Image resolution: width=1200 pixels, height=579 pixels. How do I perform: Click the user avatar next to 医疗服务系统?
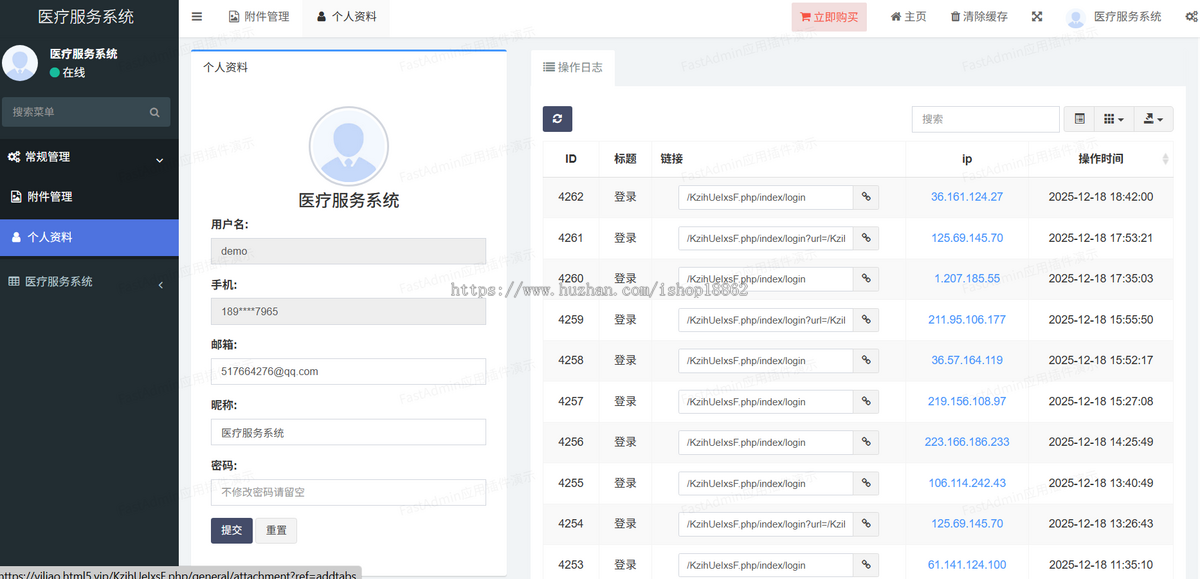pos(1074,16)
